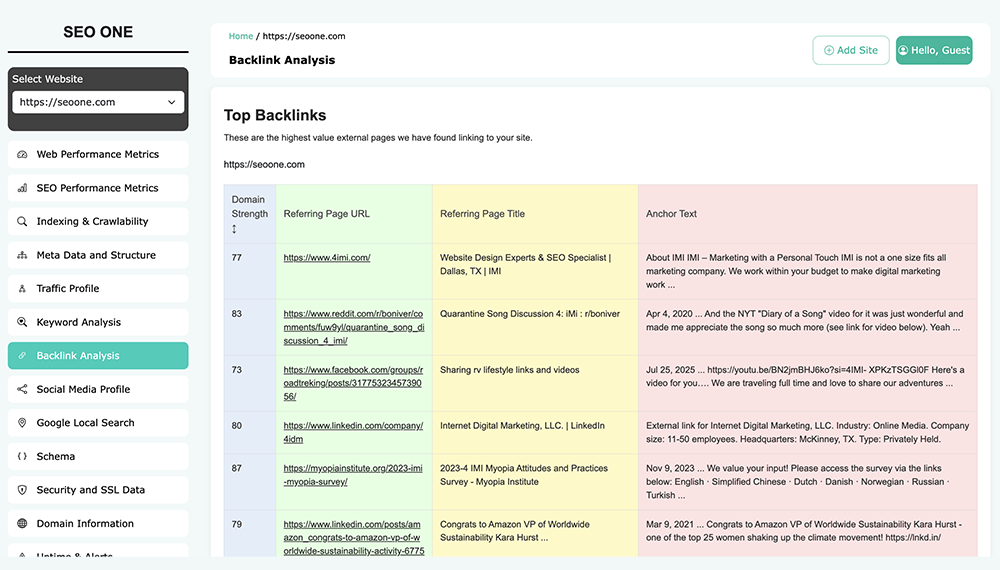This screenshot has height=570, width=1000.
Task: Click the SEO Performance Metrics chart icon
Action: [x=23, y=188]
